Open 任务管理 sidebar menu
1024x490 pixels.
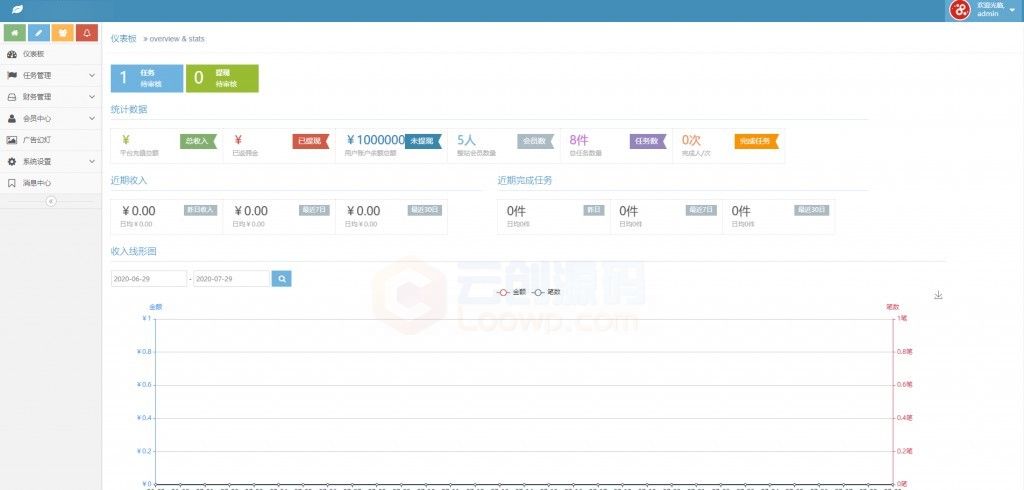click(x=51, y=76)
